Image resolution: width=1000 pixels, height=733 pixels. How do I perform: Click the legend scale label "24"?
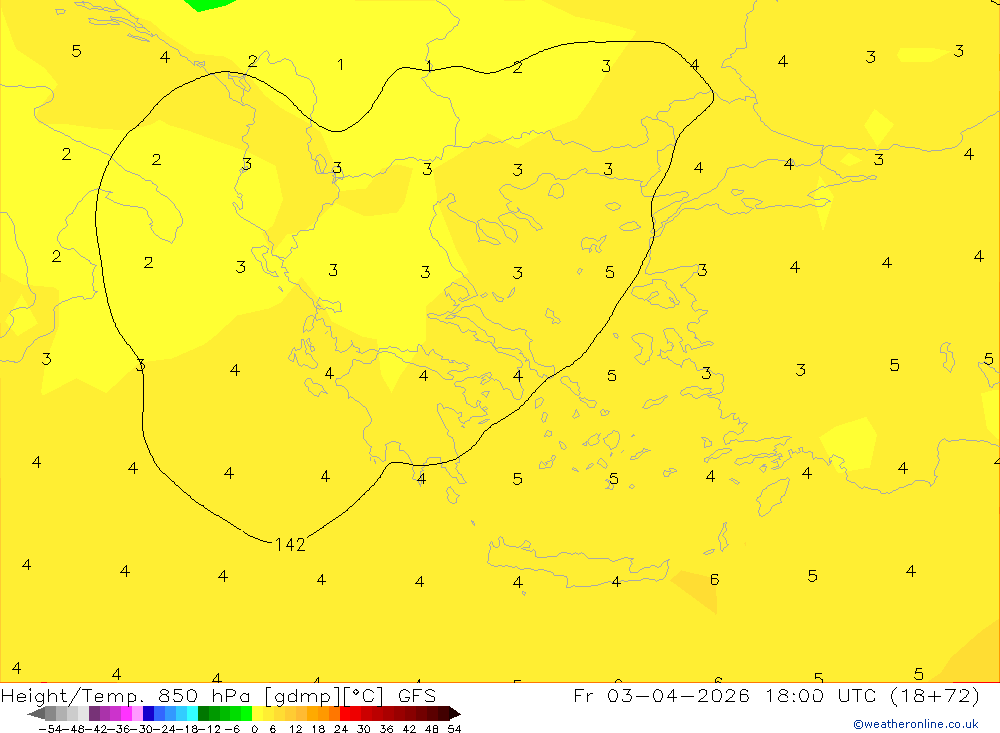[341, 729]
